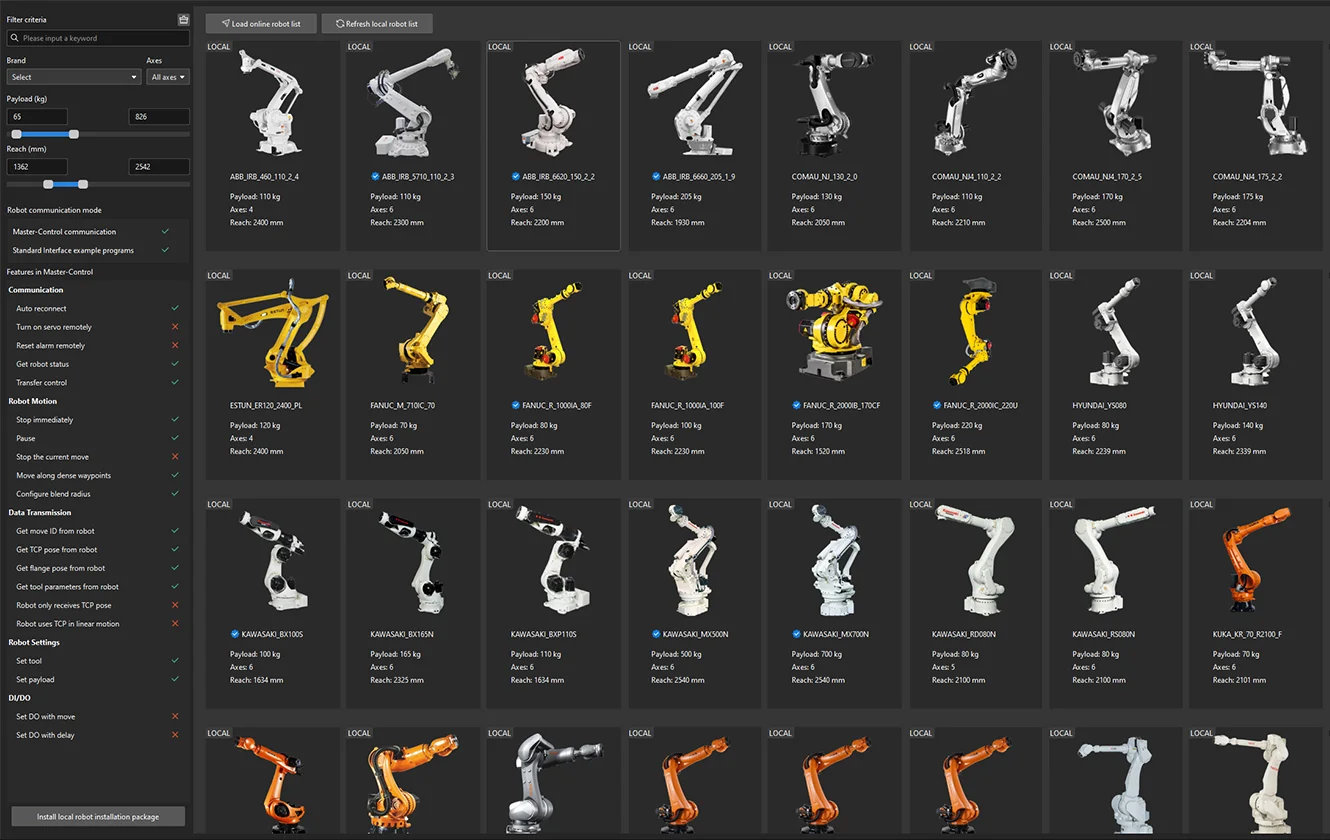This screenshot has height=840, width=1330.
Task: Click Install local robot installation package
Action: tap(98, 816)
